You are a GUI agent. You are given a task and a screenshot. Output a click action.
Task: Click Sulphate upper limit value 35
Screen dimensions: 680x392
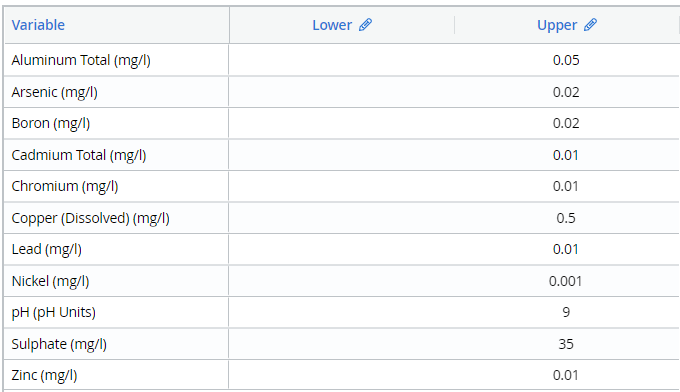(x=566, y=344)
